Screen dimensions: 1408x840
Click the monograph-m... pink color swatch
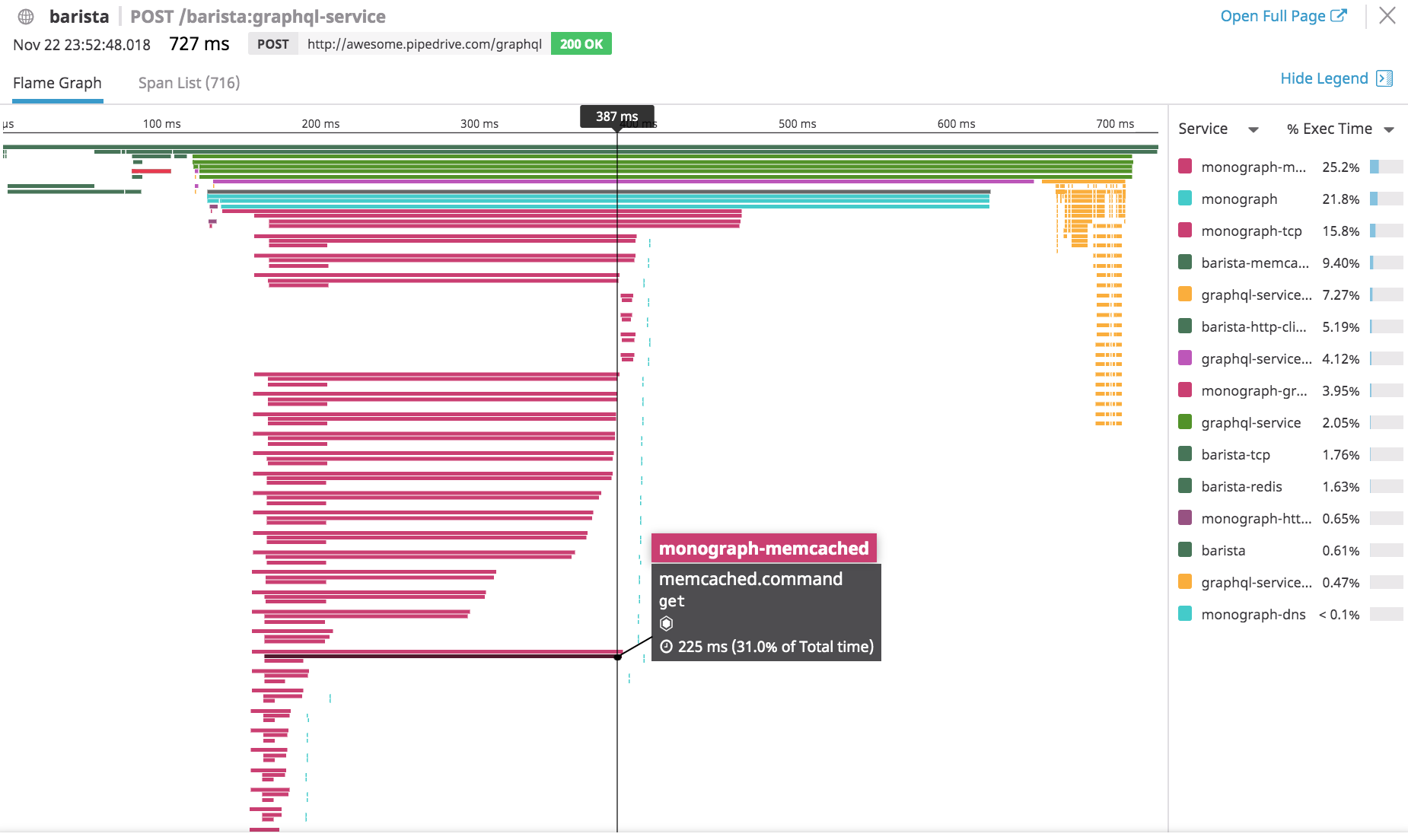click(x=1185, y=166)
